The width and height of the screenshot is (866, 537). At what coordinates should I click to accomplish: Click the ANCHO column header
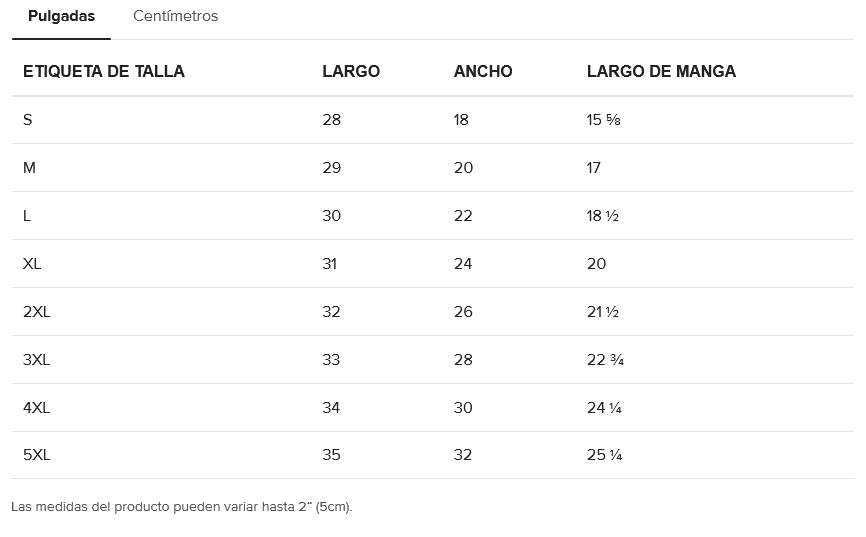click(x=483, y=71)
